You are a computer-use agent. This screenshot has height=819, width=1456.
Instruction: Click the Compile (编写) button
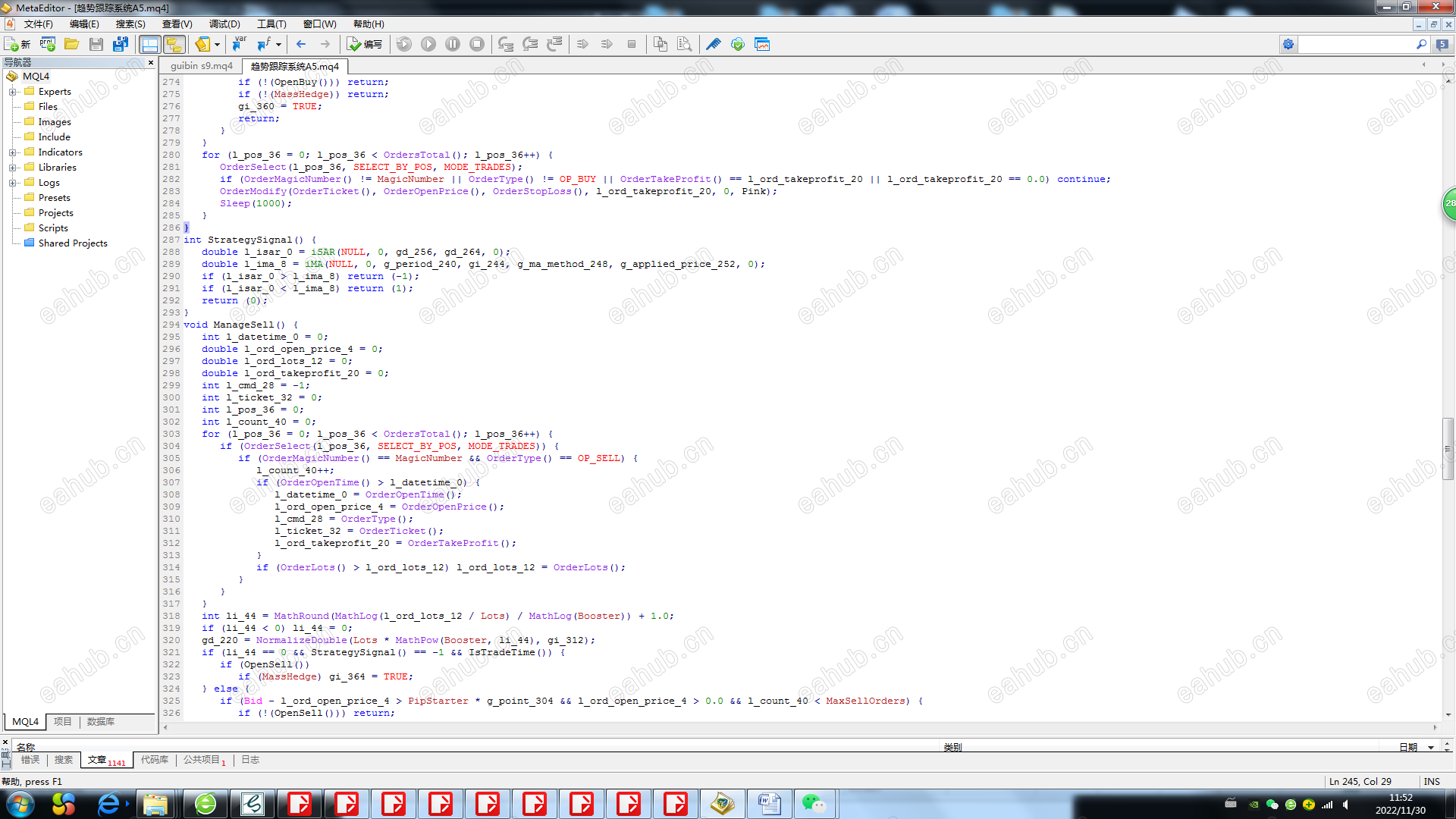tap(365, 44)
